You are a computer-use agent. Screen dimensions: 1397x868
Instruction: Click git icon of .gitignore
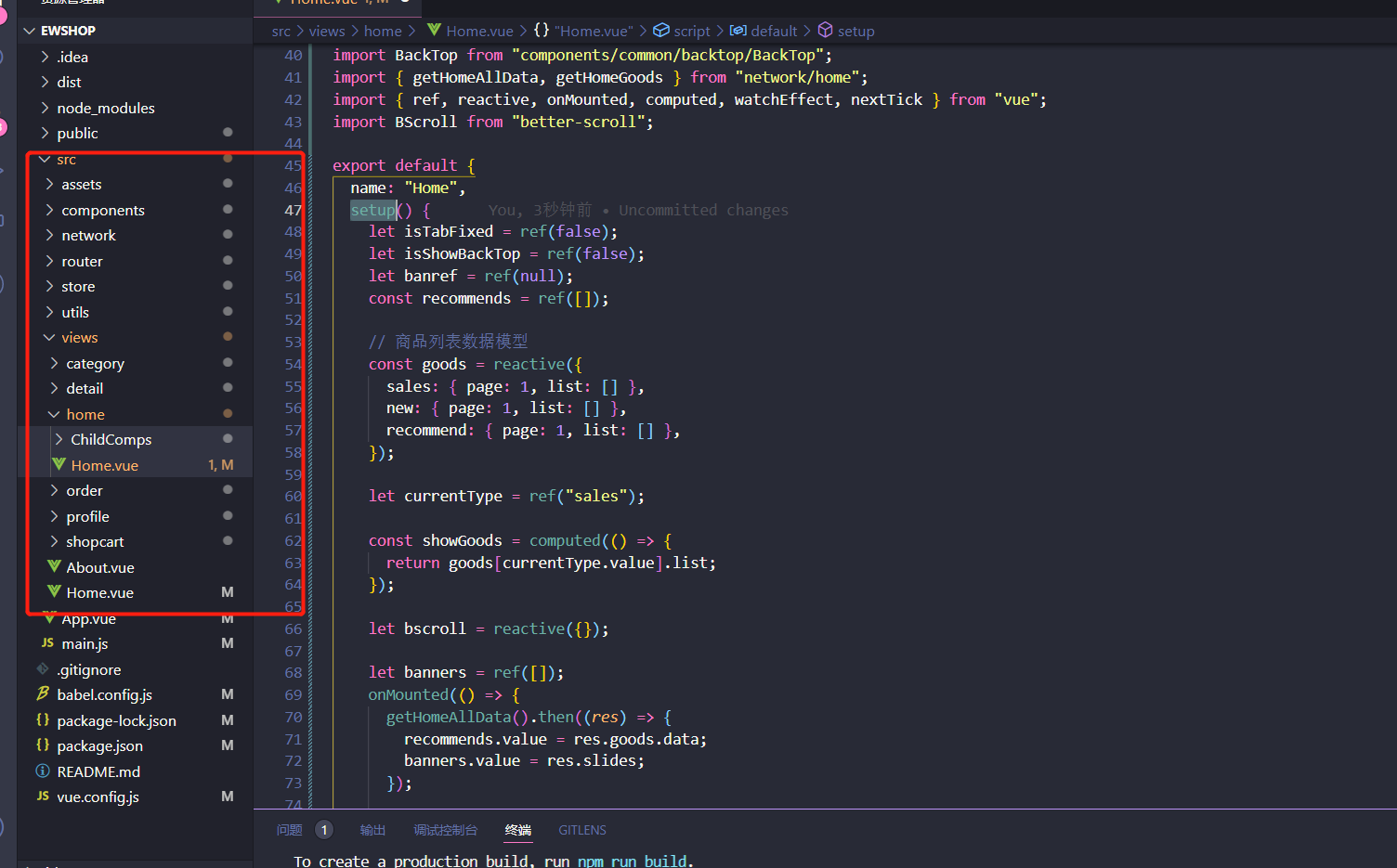[43, 668]
